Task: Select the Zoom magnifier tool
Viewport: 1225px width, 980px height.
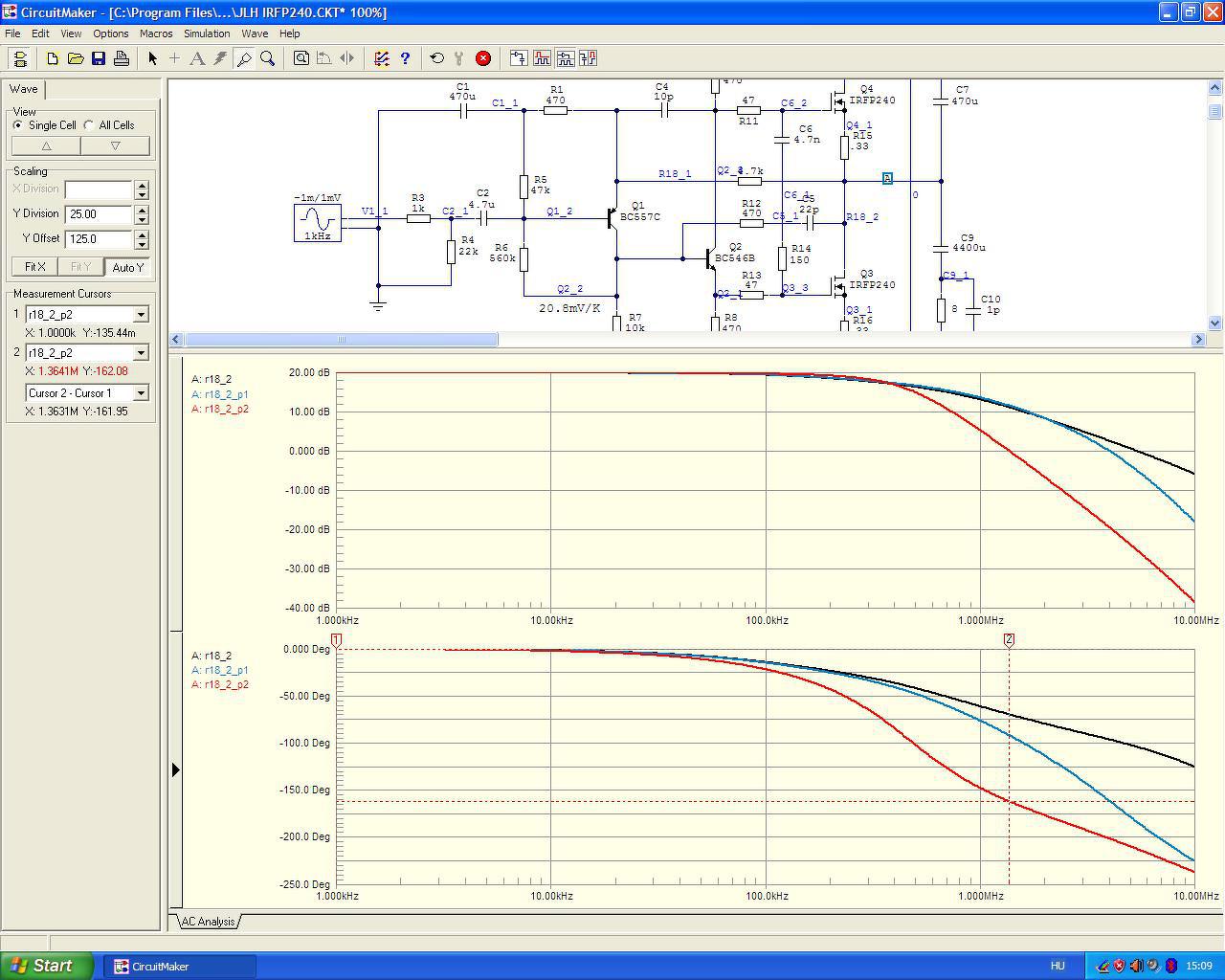Action: [x=268, y=58]
